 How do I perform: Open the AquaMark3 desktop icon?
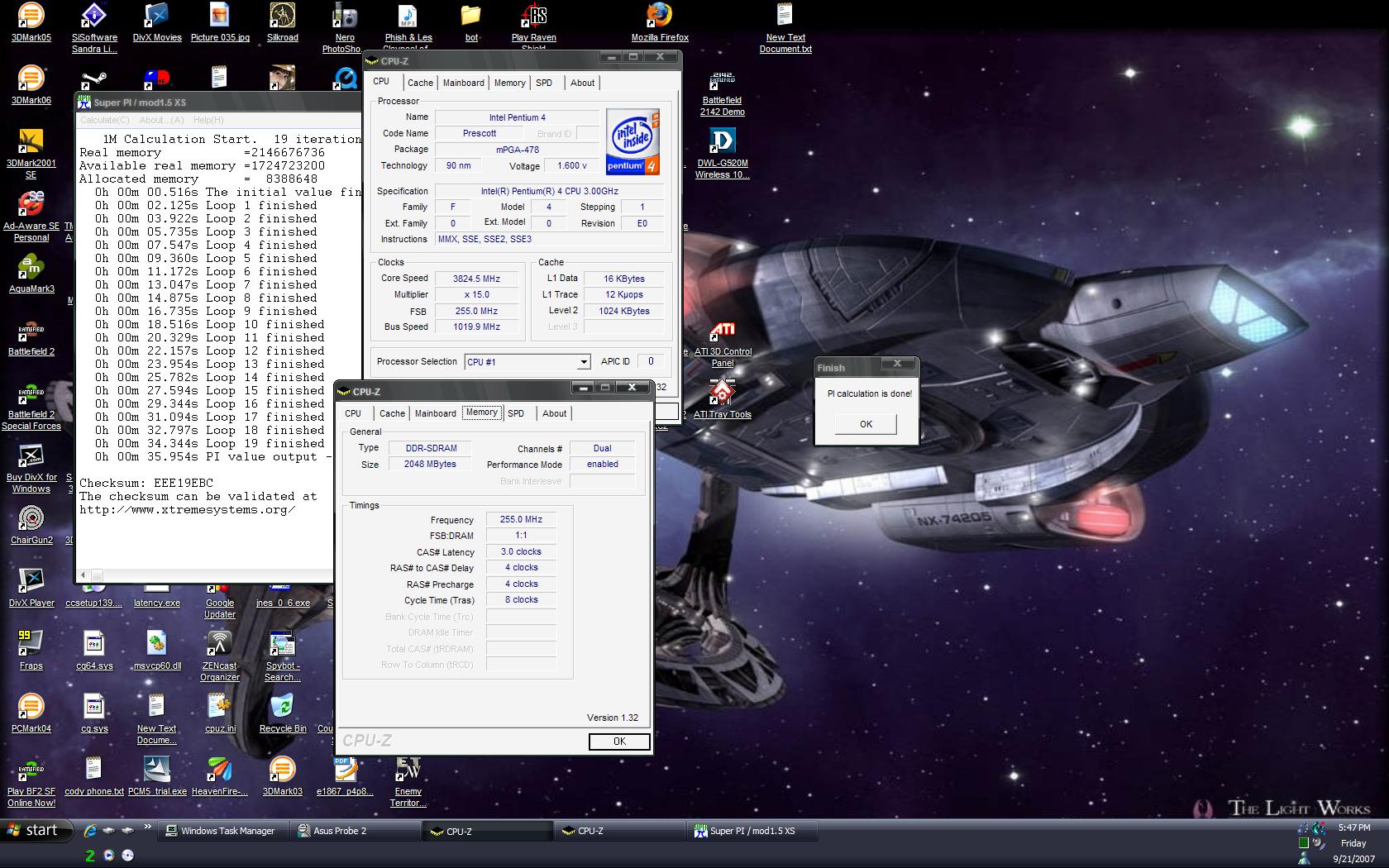[x=31, y=274]
